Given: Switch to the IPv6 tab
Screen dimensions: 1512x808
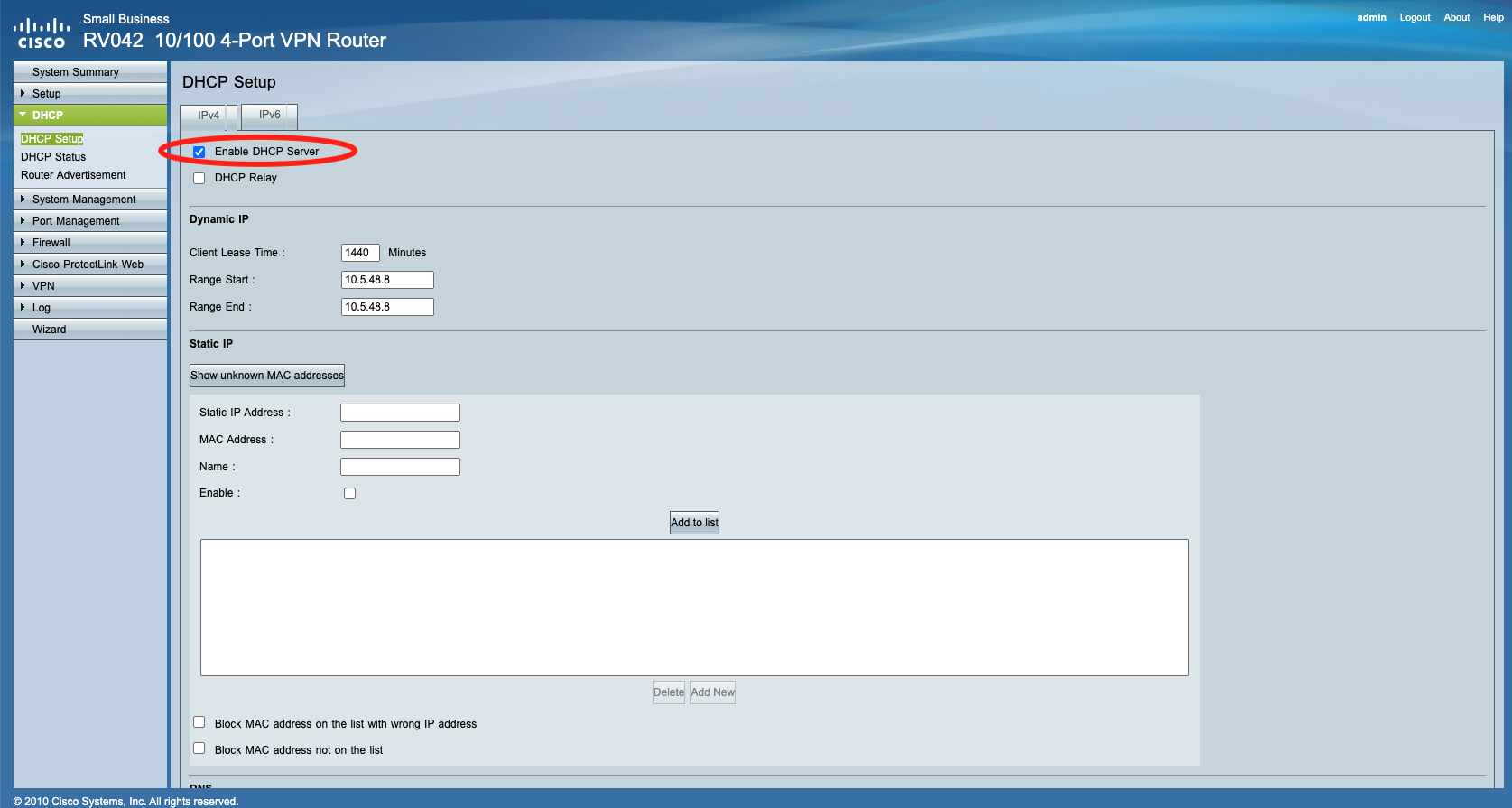Looking at the screenshot, I should (x=270, y=115).
